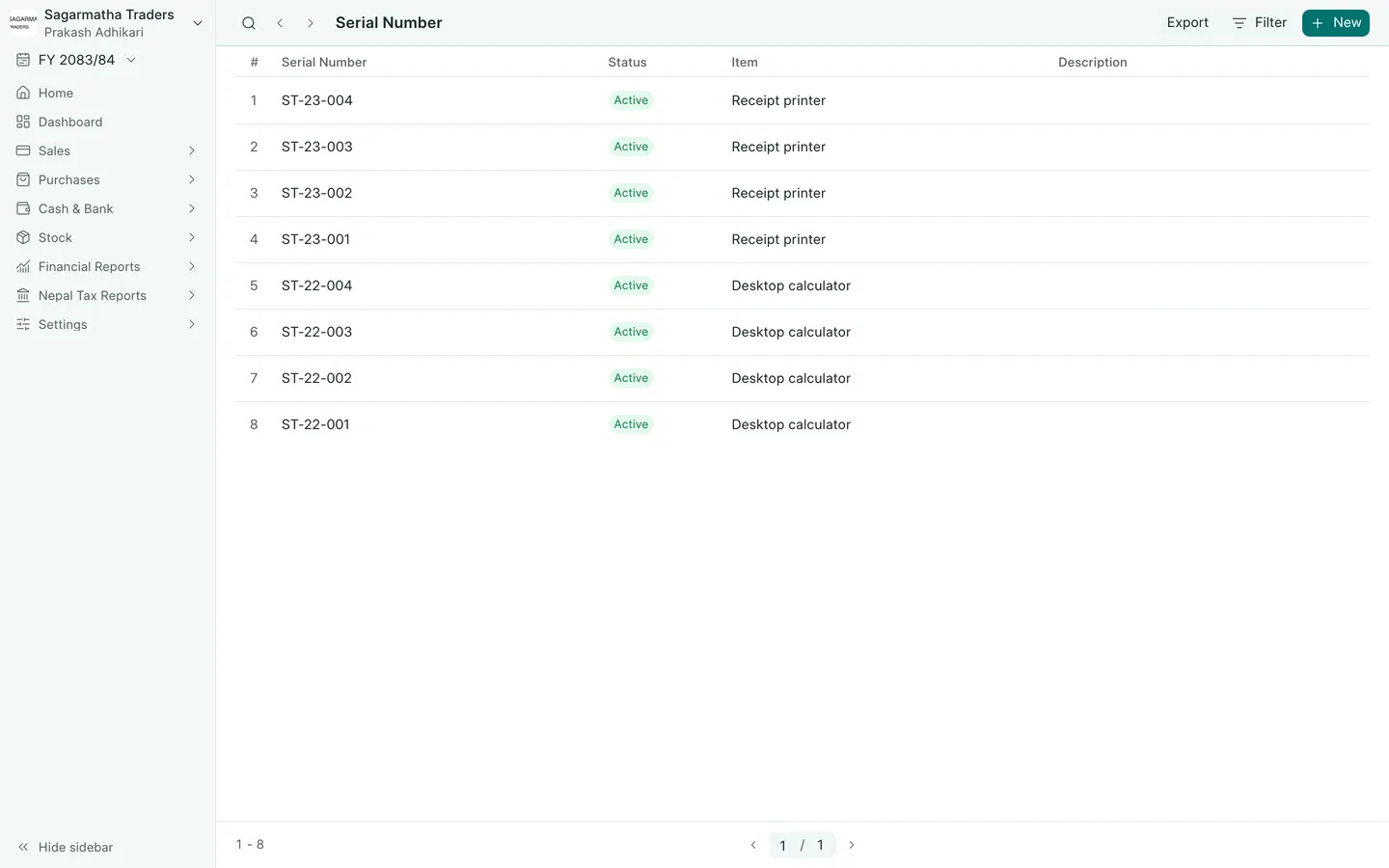The image size is (1389, 868).
Task: Open the company switcher dropdown chevron
Action: pyautogui.click(x=198, y=23)
